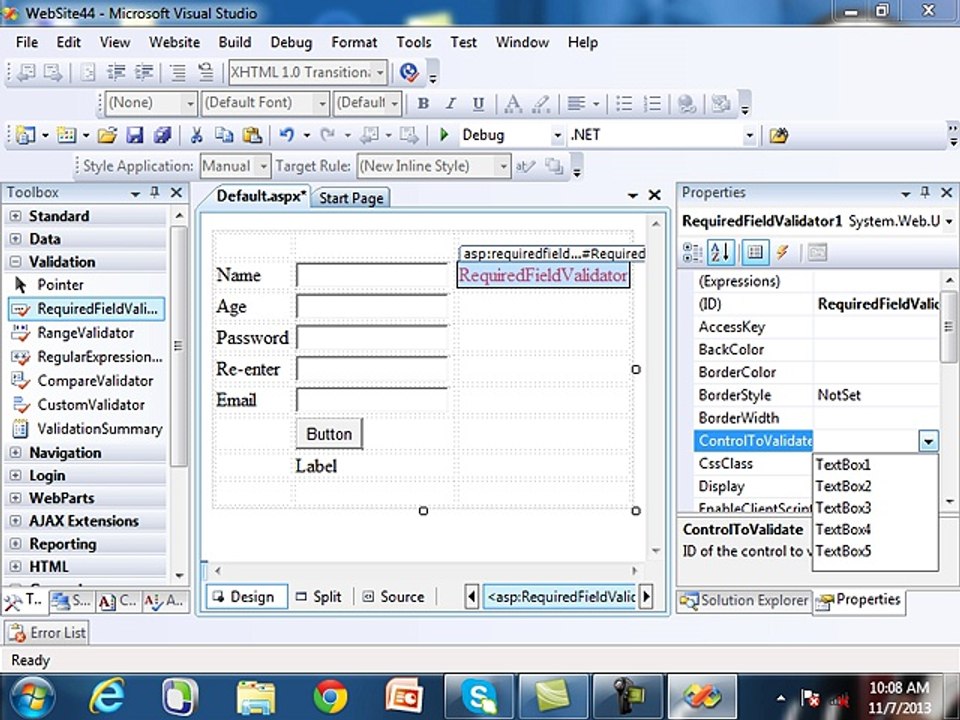960x720 pixels.
Task: Click the numbered list icon
Action: 653,103
